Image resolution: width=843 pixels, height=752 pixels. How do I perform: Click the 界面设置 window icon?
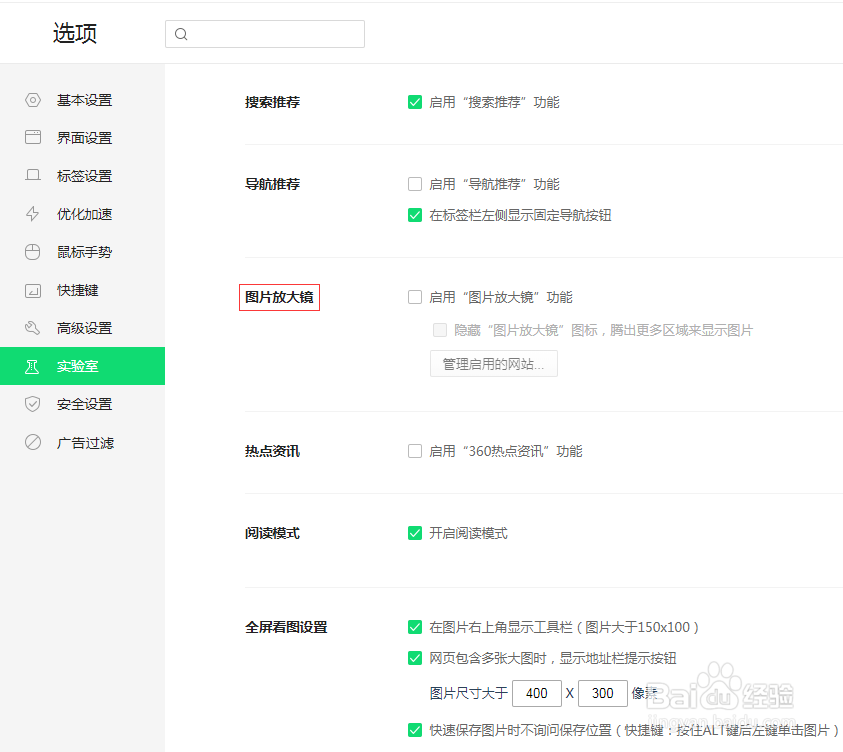33,138
